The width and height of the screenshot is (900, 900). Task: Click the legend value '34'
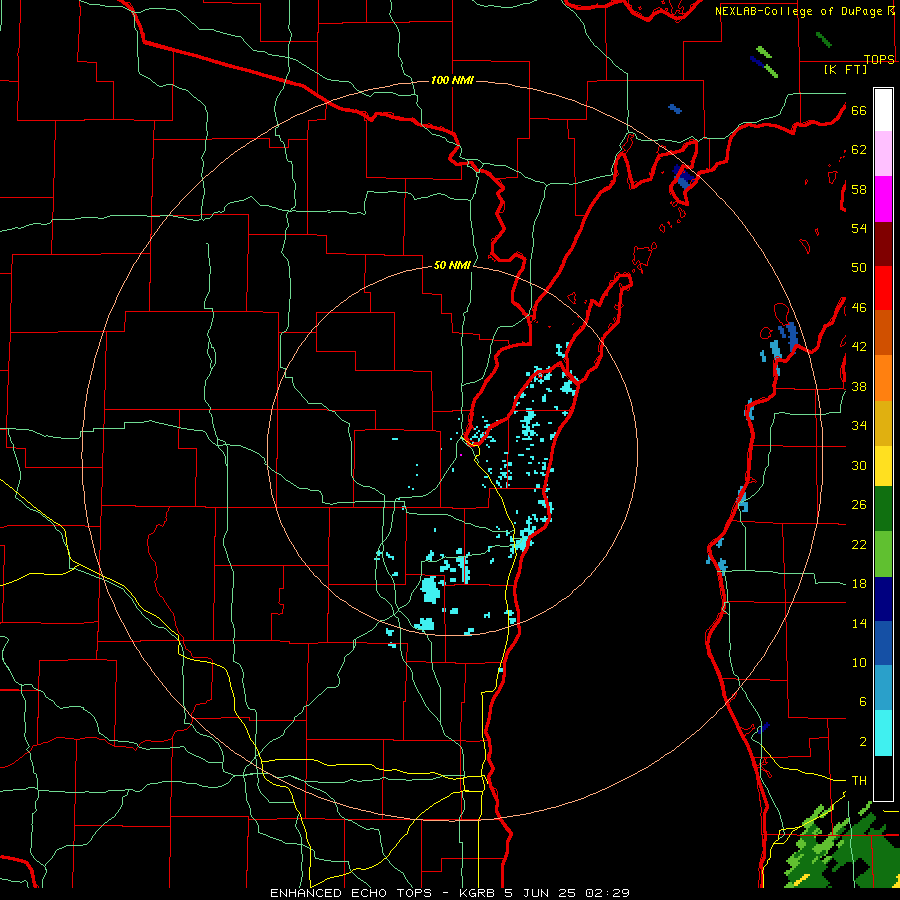859,426
